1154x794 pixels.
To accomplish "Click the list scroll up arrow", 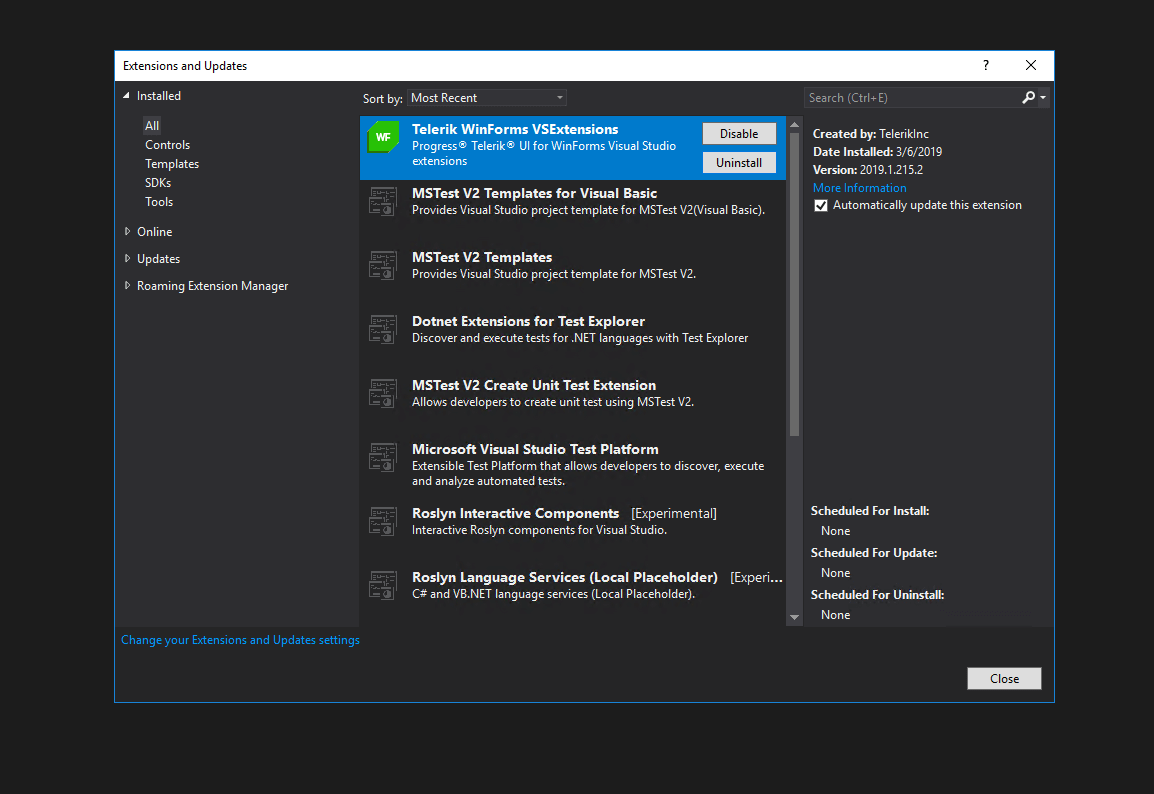I will point(794,124).
